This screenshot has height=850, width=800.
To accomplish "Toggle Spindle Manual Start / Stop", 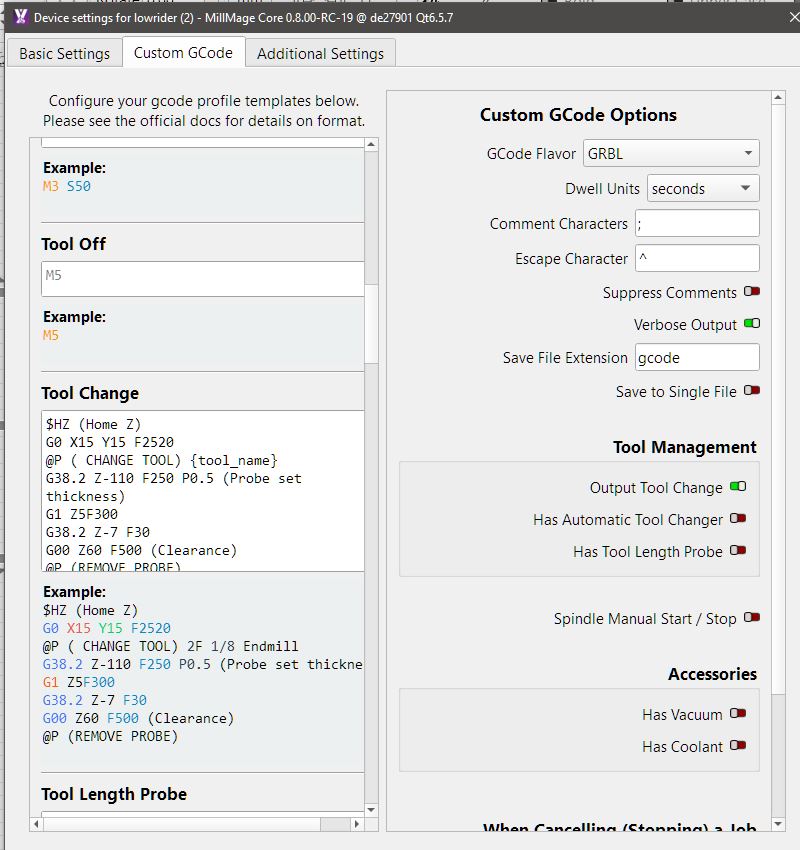I will (751, 618).
